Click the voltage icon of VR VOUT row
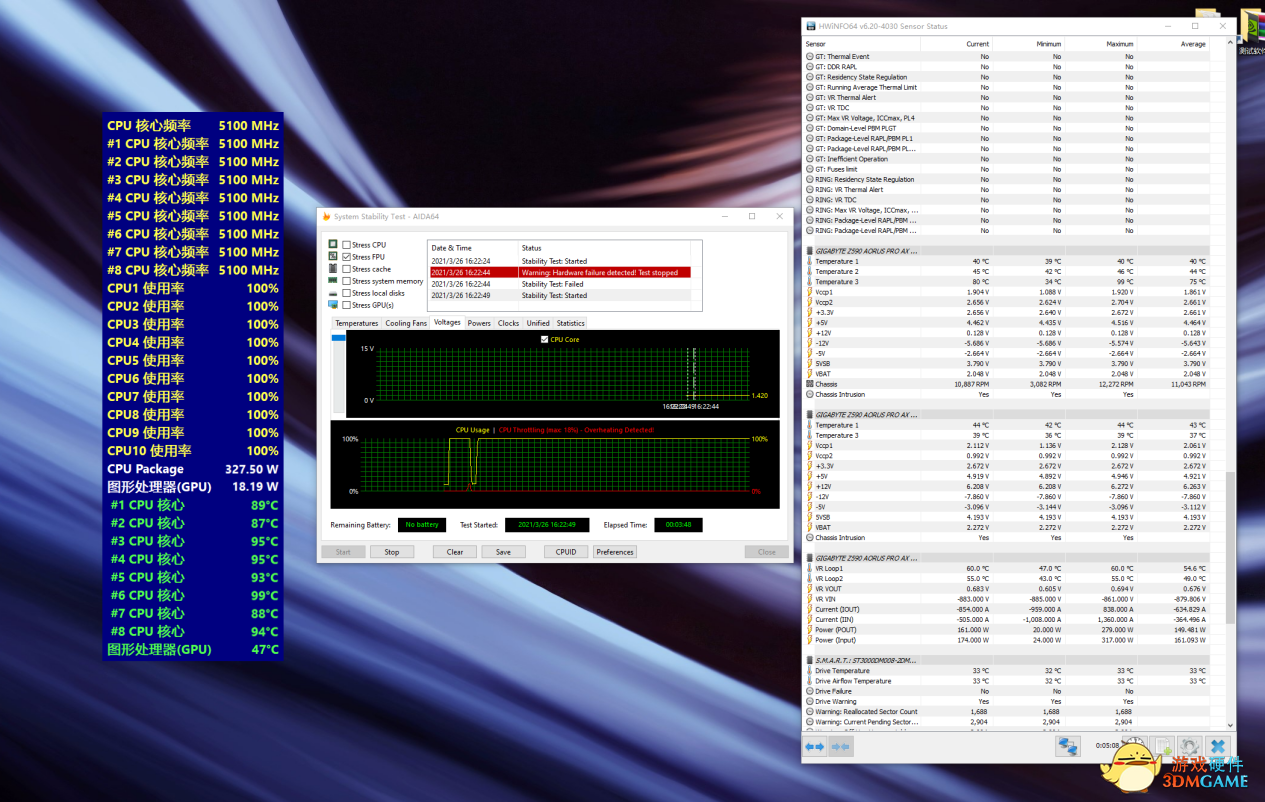Image resolution: width=1265 pixels, height=802 pixels. click(x=809, y=589)
